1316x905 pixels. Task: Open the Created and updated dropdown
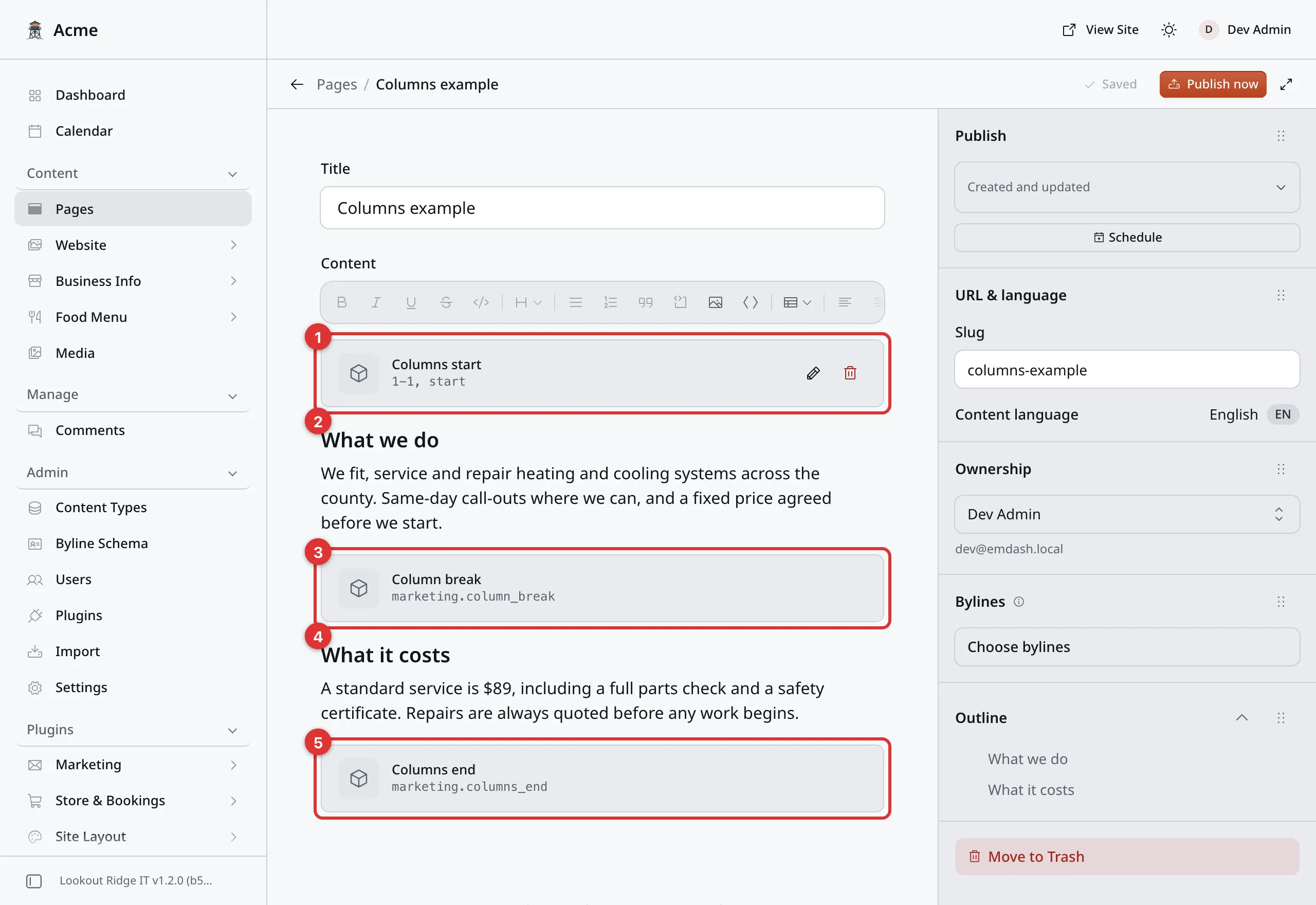[x=1127, y=187]
